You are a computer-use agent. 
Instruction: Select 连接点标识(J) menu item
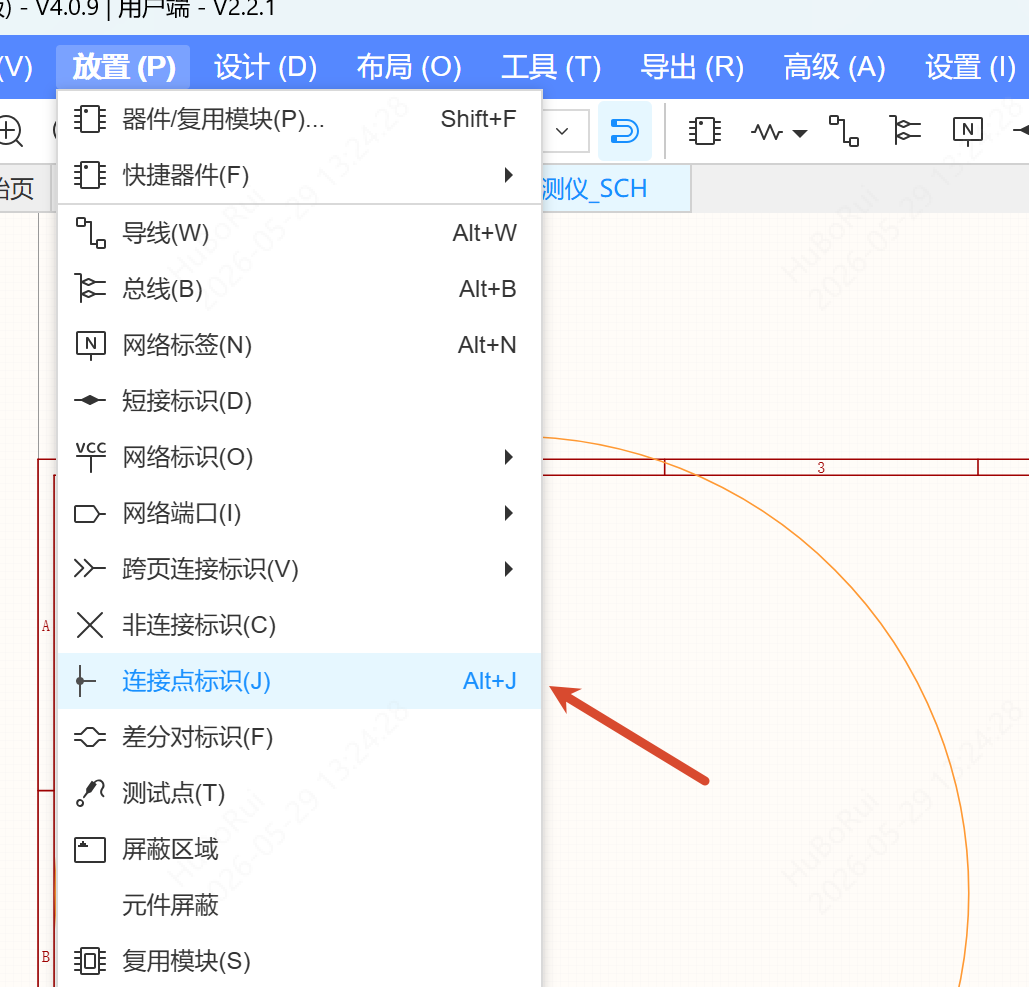pos(299,681)
